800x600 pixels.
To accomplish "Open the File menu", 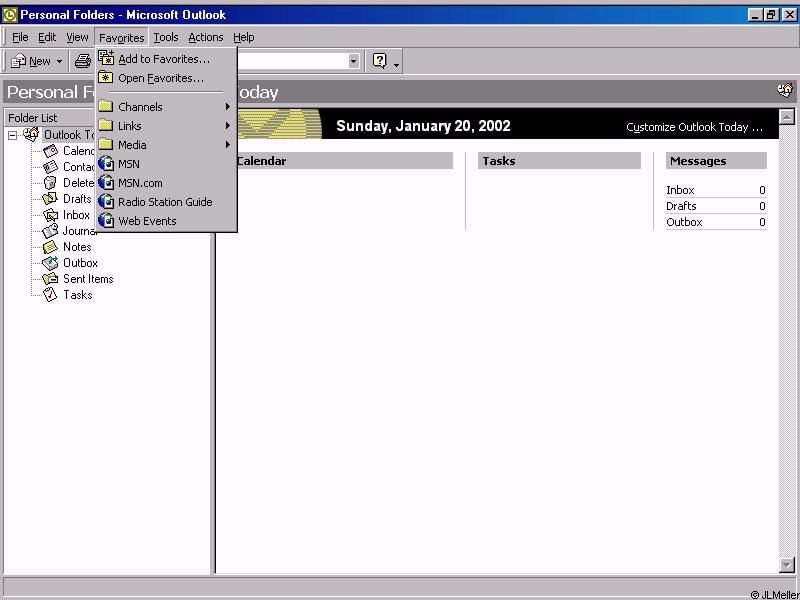I will pyautogui.click(x=20, y=37).
